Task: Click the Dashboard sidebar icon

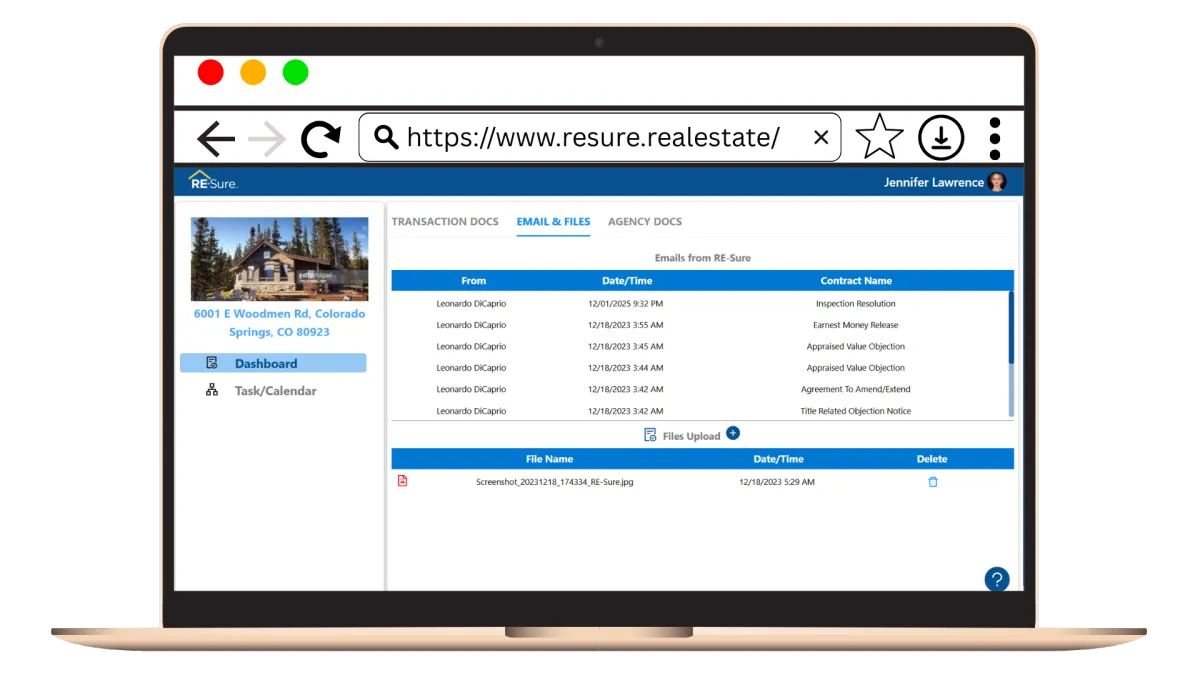Action: pos(211,363)
